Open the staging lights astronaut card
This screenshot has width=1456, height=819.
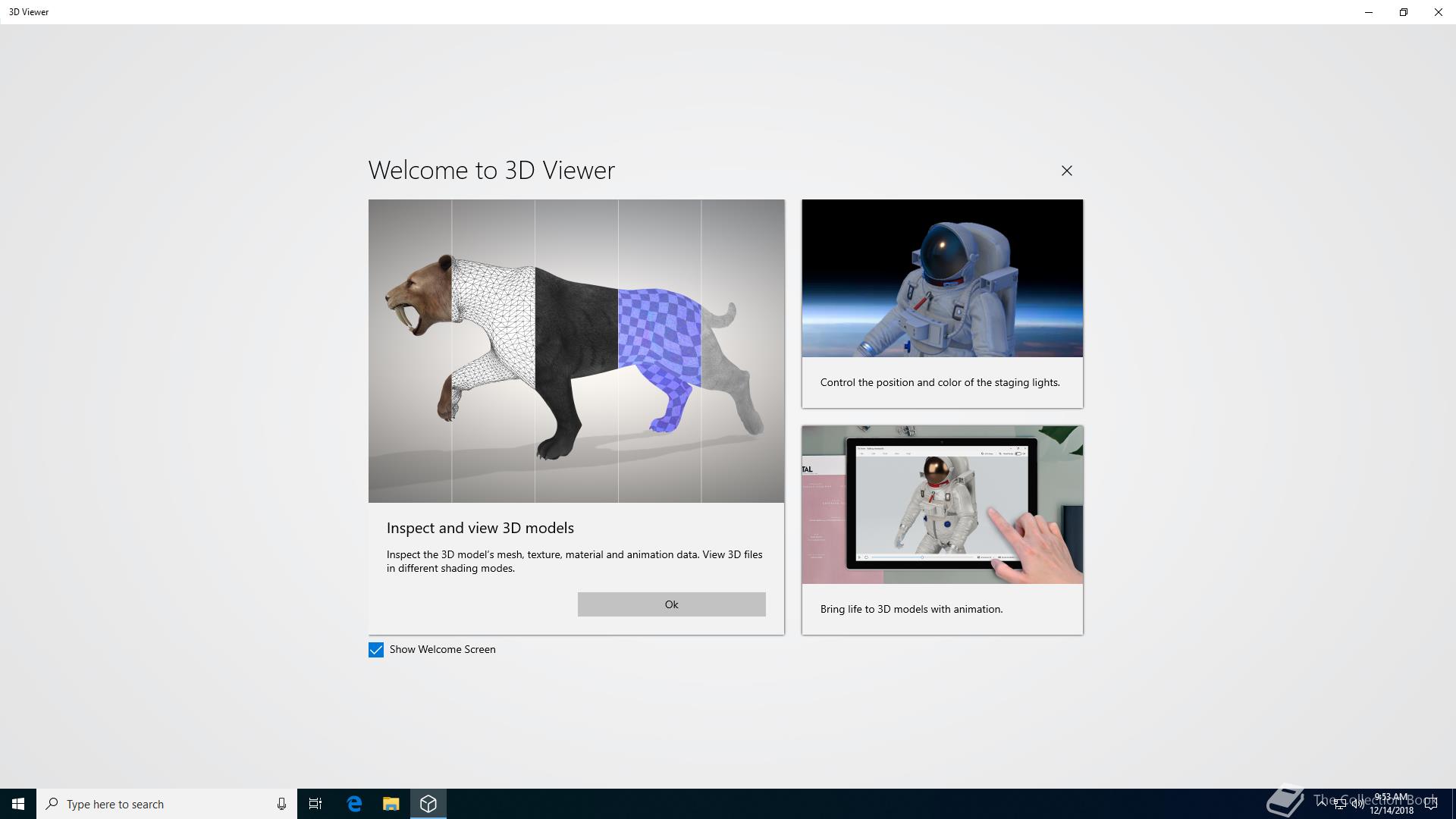(x=942, y=303)
